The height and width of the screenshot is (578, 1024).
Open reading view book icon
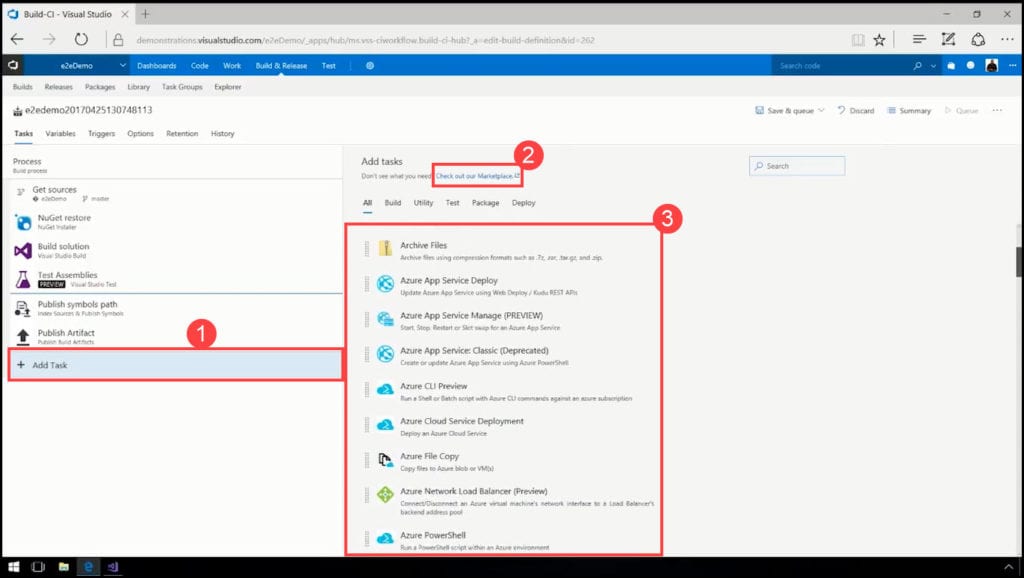pyautogui.click(x=858, y=40)
